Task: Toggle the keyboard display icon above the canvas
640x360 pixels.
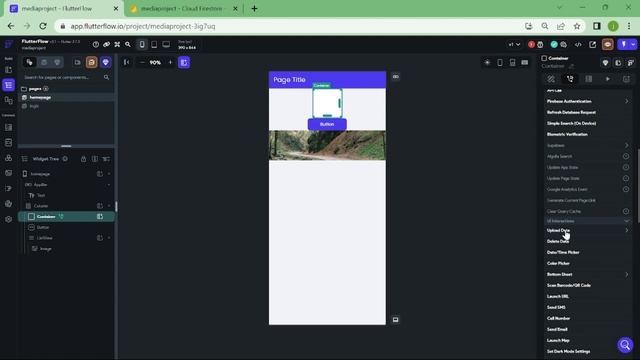Action: [524, 62]
